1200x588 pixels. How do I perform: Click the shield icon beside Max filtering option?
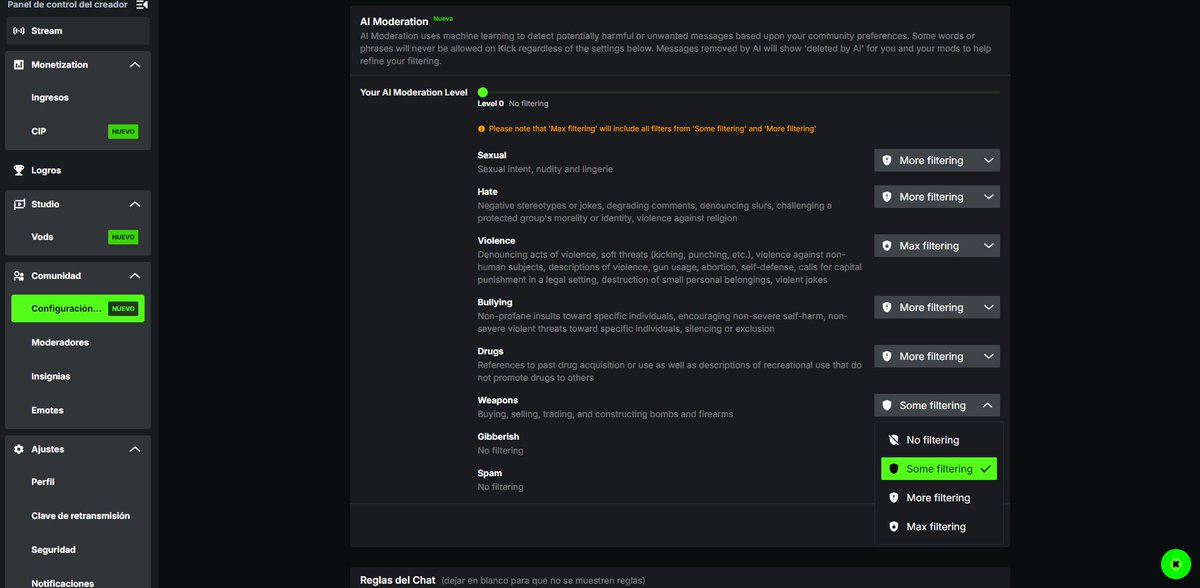(894, 527)
